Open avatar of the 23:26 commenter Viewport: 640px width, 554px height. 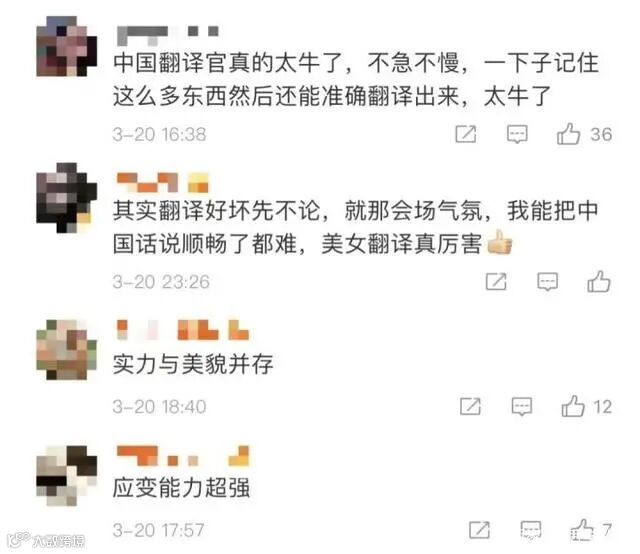[x=67, y=197]
